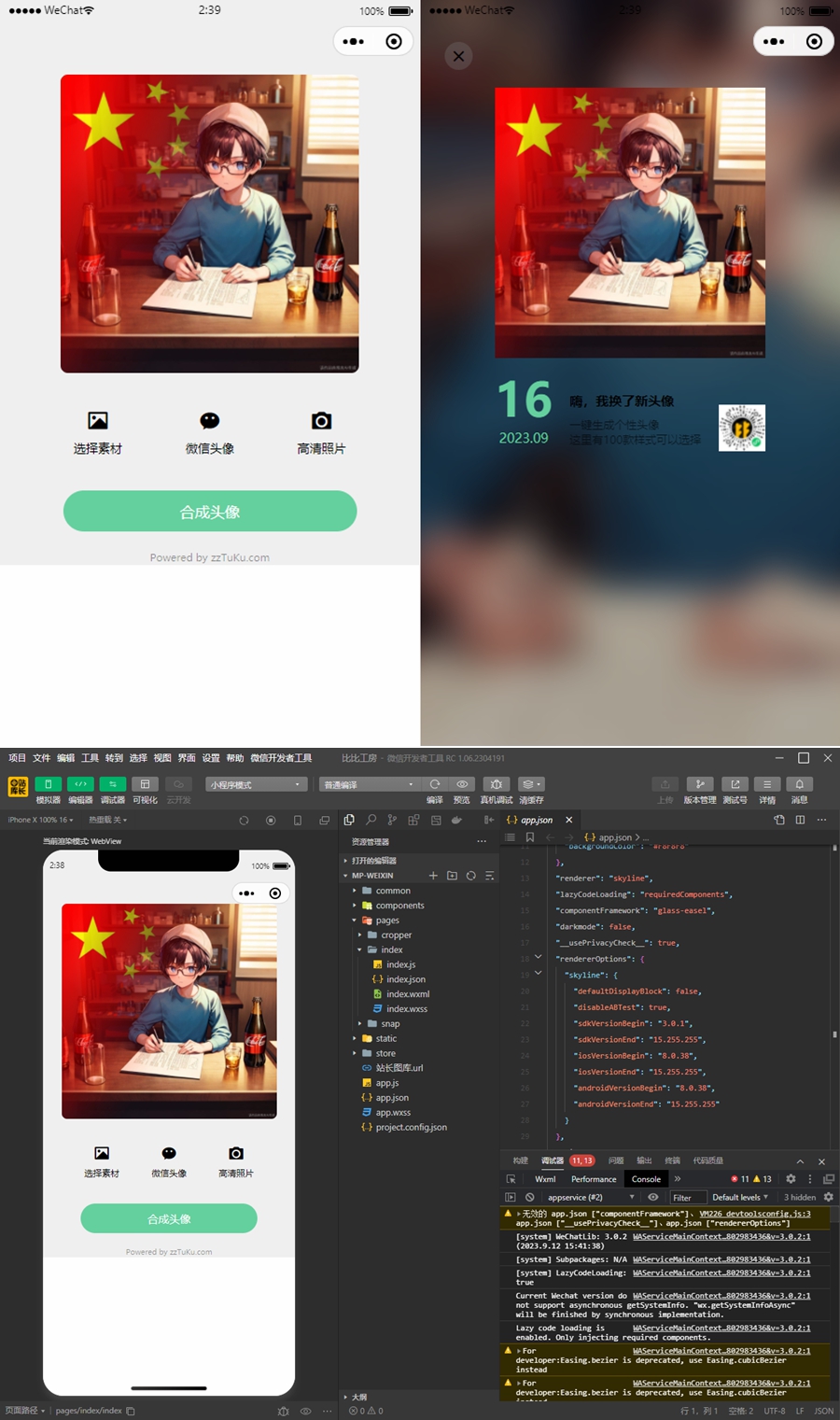Open the Default levels dropdown in console
This screenshot has height=1420, width=840.
739,1197
